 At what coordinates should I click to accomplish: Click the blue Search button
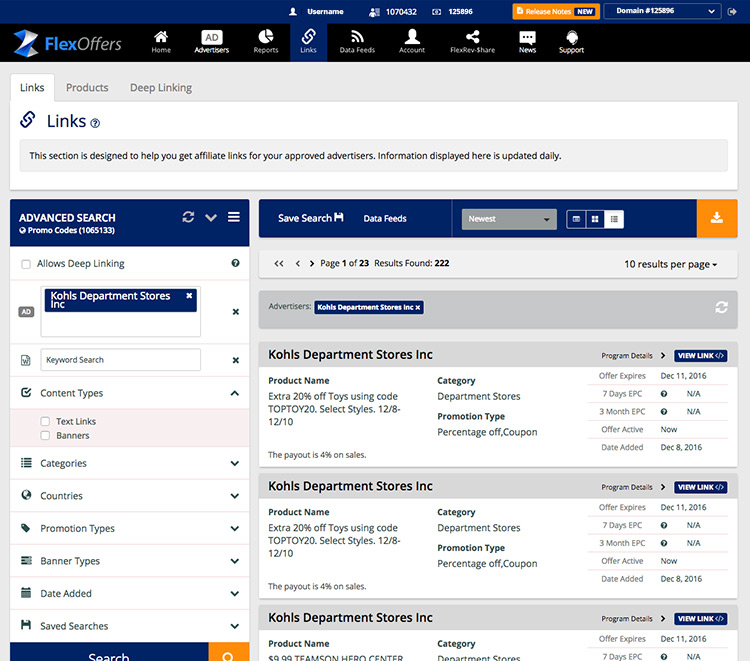pyautogui.click(x=109, y=652)
